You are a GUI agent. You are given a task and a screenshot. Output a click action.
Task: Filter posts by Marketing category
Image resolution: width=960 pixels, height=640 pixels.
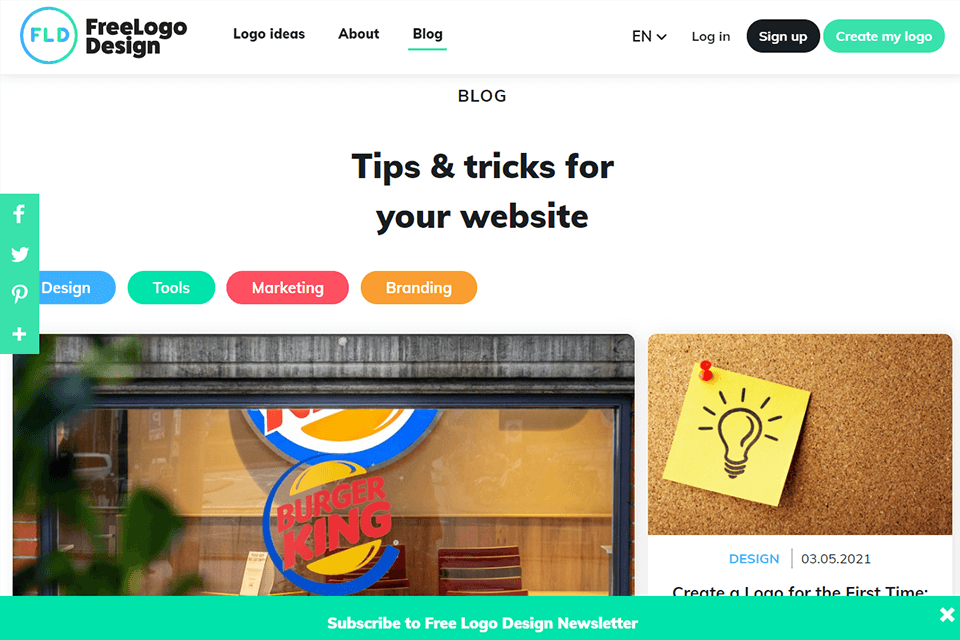[288, 288]
